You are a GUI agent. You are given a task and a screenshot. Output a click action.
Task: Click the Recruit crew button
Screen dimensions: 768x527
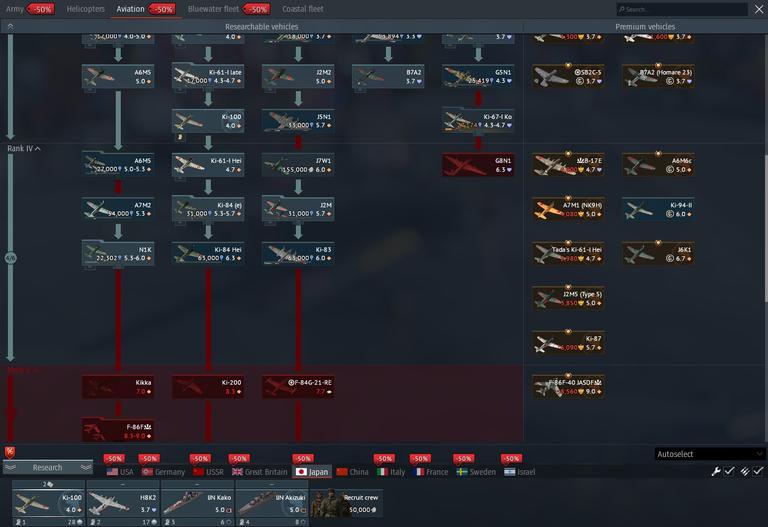point(347,503)
